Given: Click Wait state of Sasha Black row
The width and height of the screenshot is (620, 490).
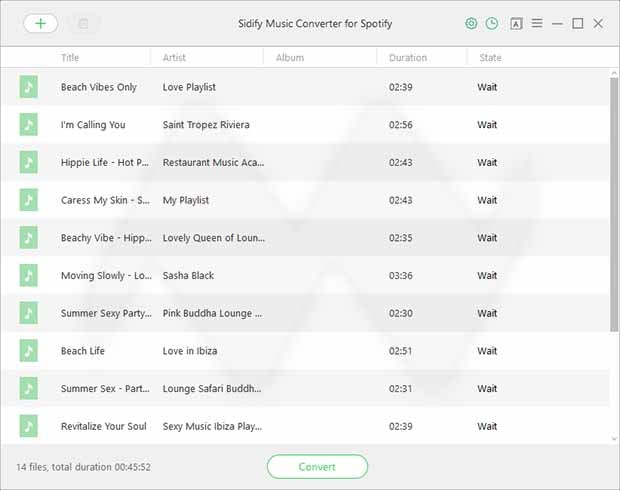Looking at the screenshot, I should tap(487, 276).
